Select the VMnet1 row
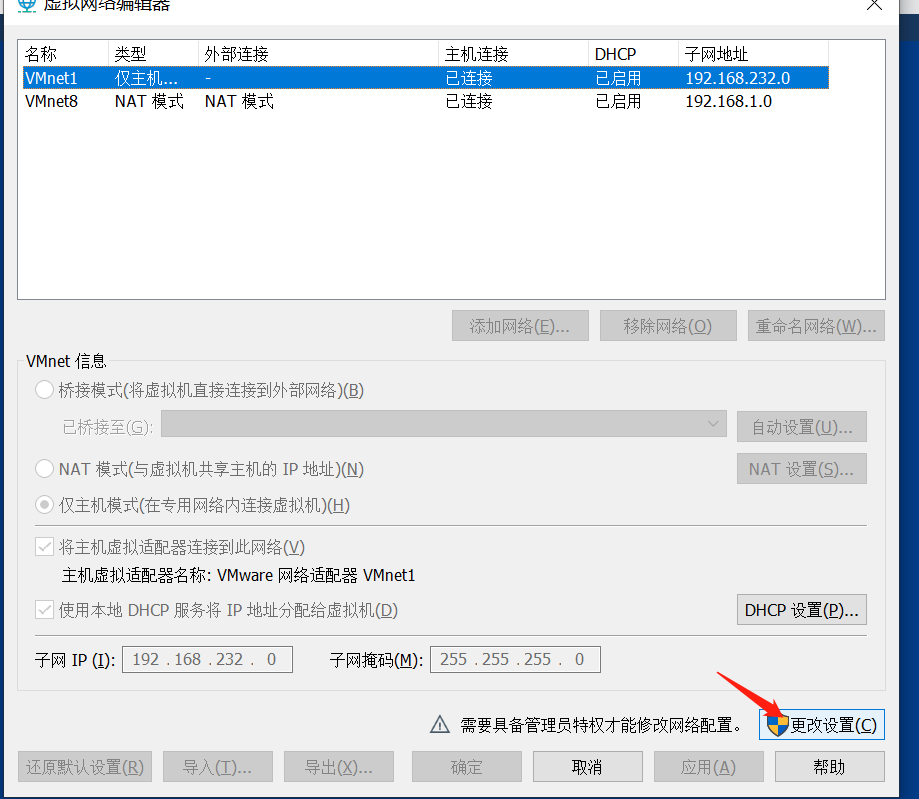 [426, 78]
